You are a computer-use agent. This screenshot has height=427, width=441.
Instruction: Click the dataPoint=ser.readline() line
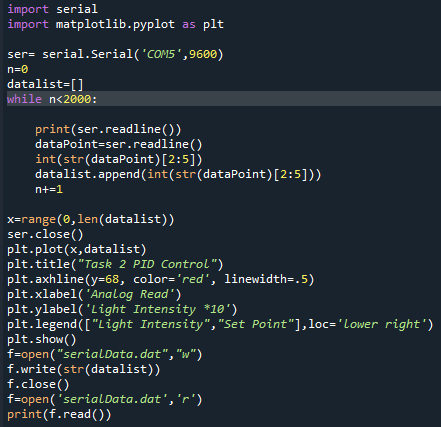[119, 144]
